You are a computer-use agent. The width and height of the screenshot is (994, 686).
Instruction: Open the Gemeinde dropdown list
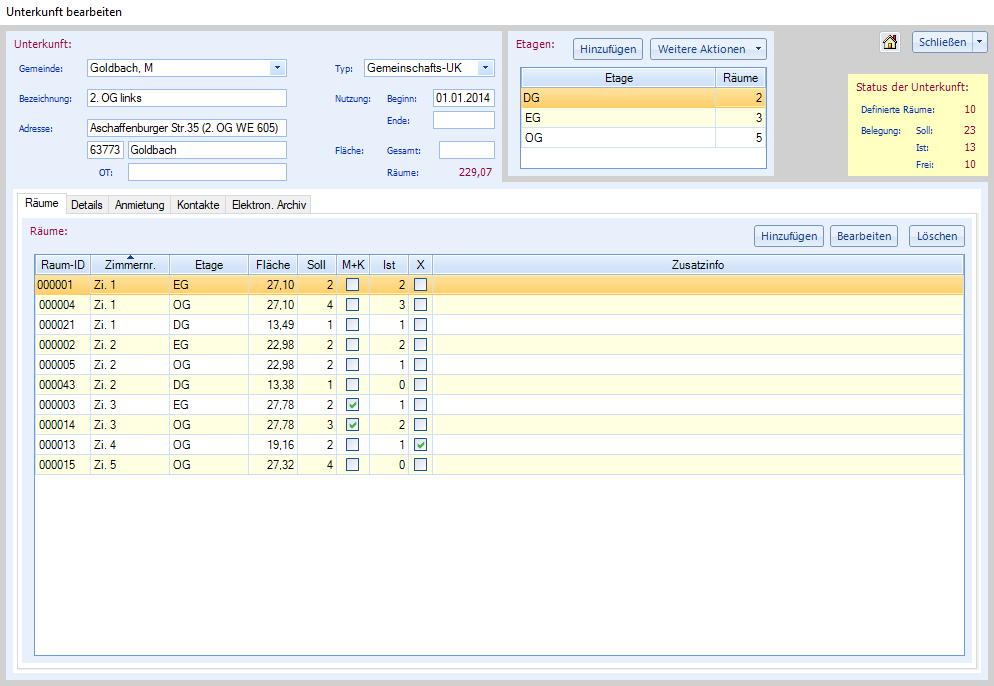point(277,68)
